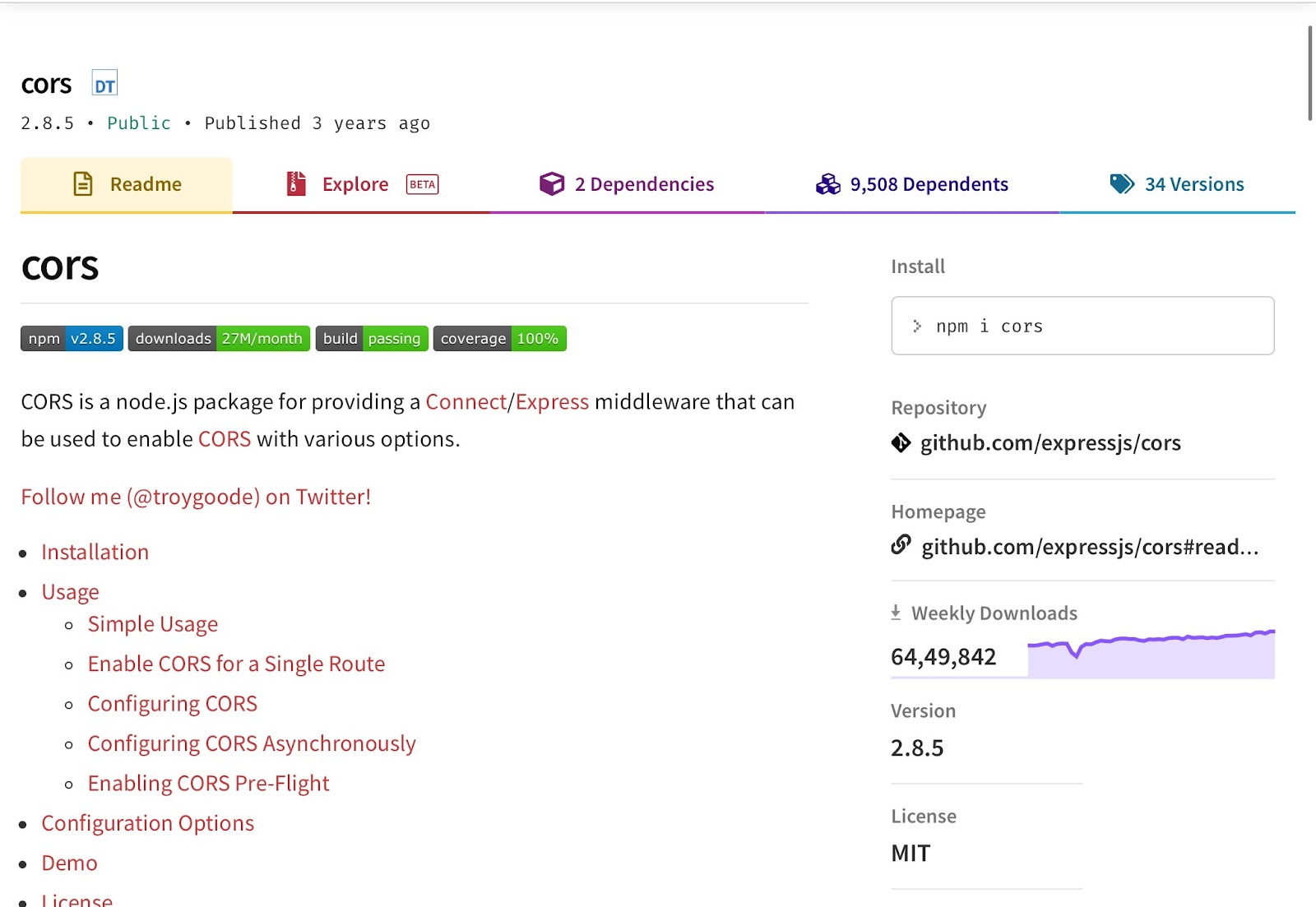Open Enabling CORS Pre-Flight link

coord(209,784)
